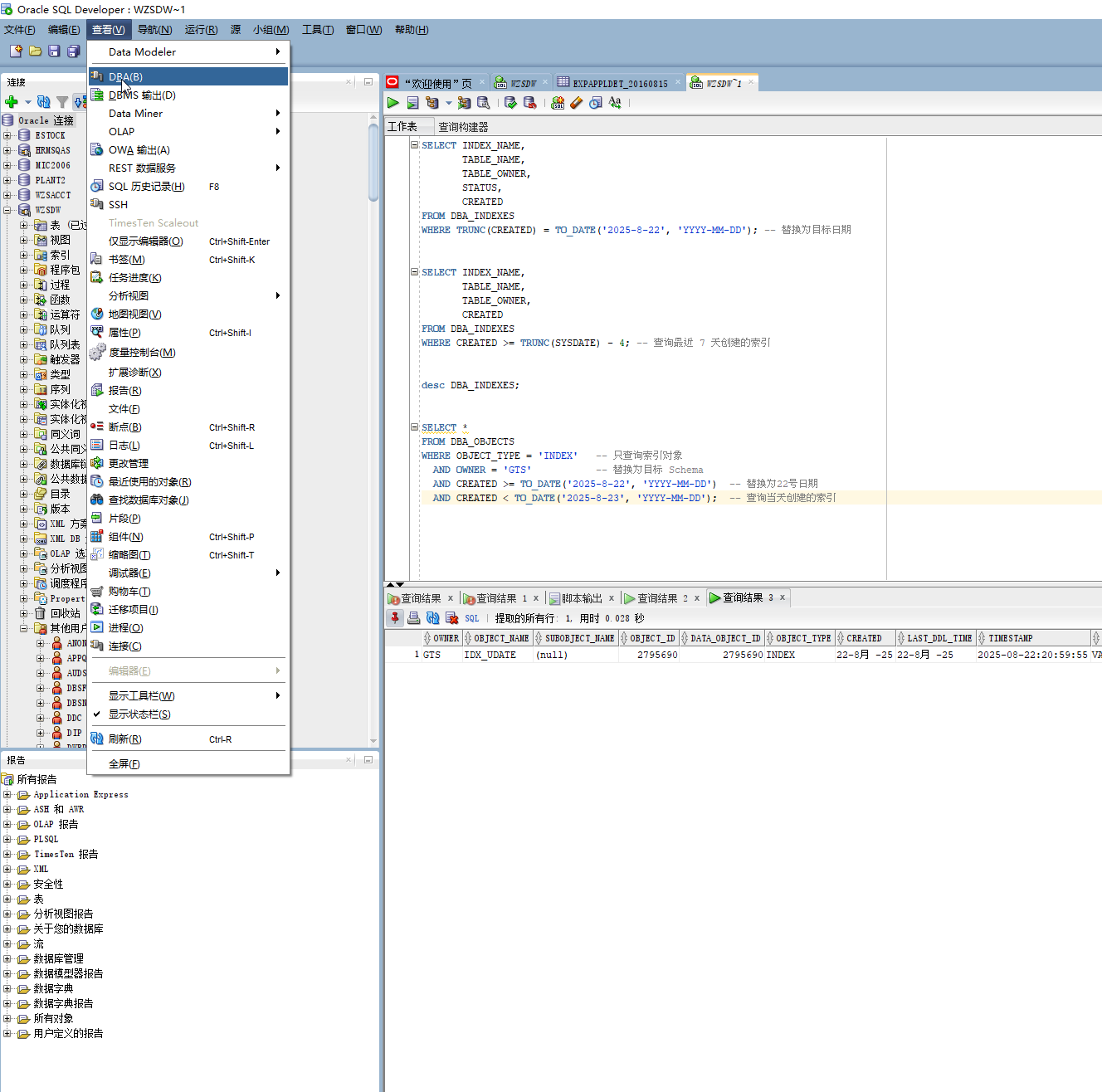This screenshot has width=1102, height=1092.
Task: Toggle fold marker on SELECT * query block
Action: pyautogui.click(x=415, y=427)
